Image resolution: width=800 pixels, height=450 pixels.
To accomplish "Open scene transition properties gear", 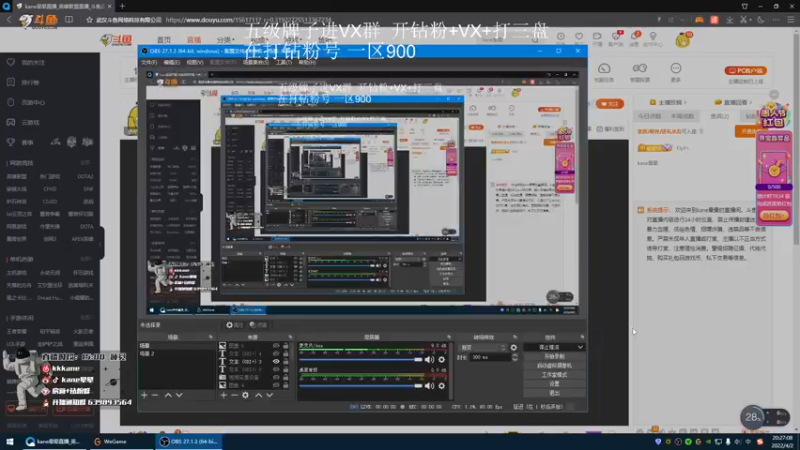I will [514, 347].
